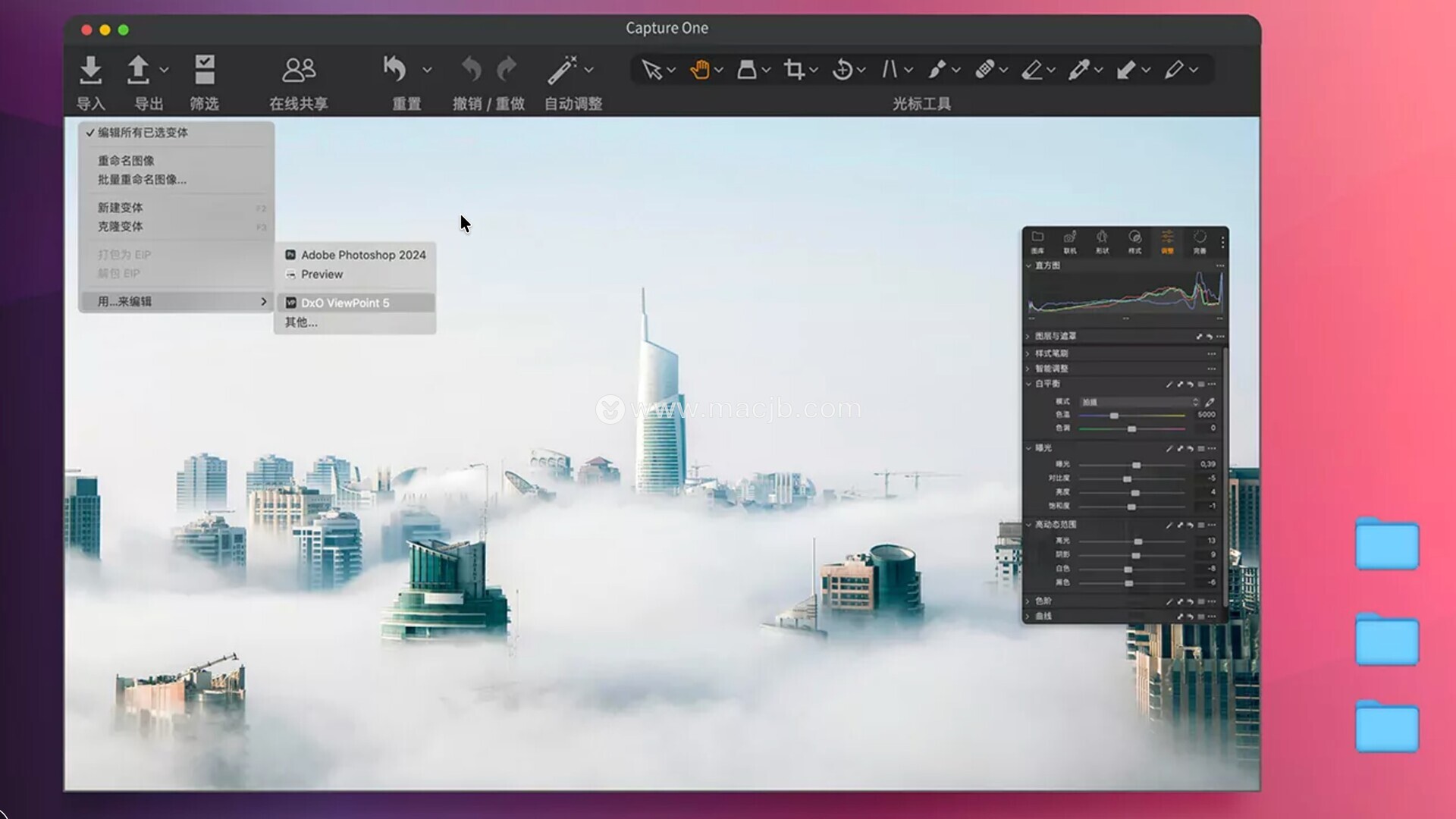This screenshot has width=1456, height=819.
Task: Click the 自动调整 magic wand icon
Action: click(x=563, y=70)
